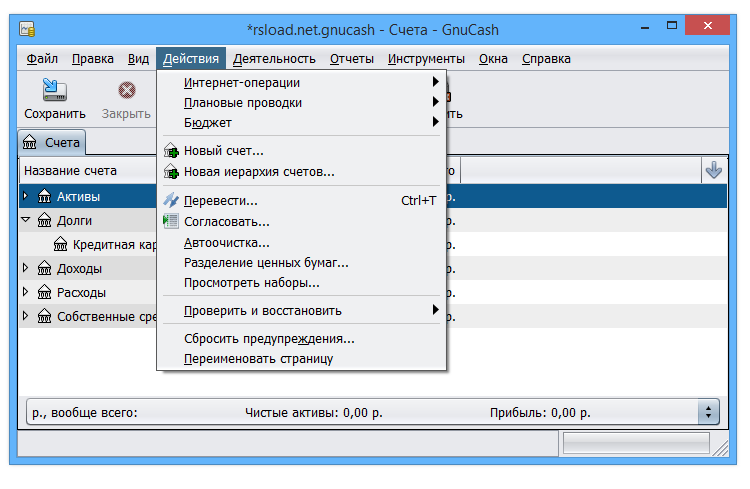Click Прибыль: 0,00 р. summary text
The height and width of the screenshot is (489, 750).
[540, 412]
